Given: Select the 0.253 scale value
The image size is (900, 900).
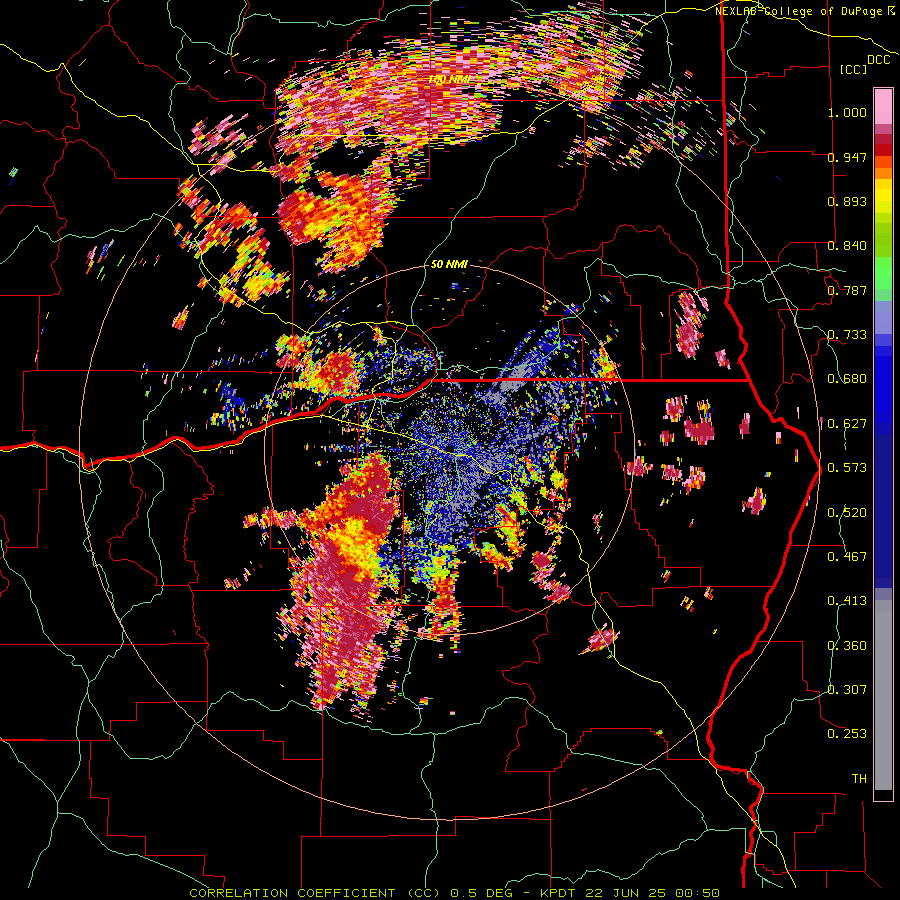Looking at the screenshot, I should coord(847,734).
